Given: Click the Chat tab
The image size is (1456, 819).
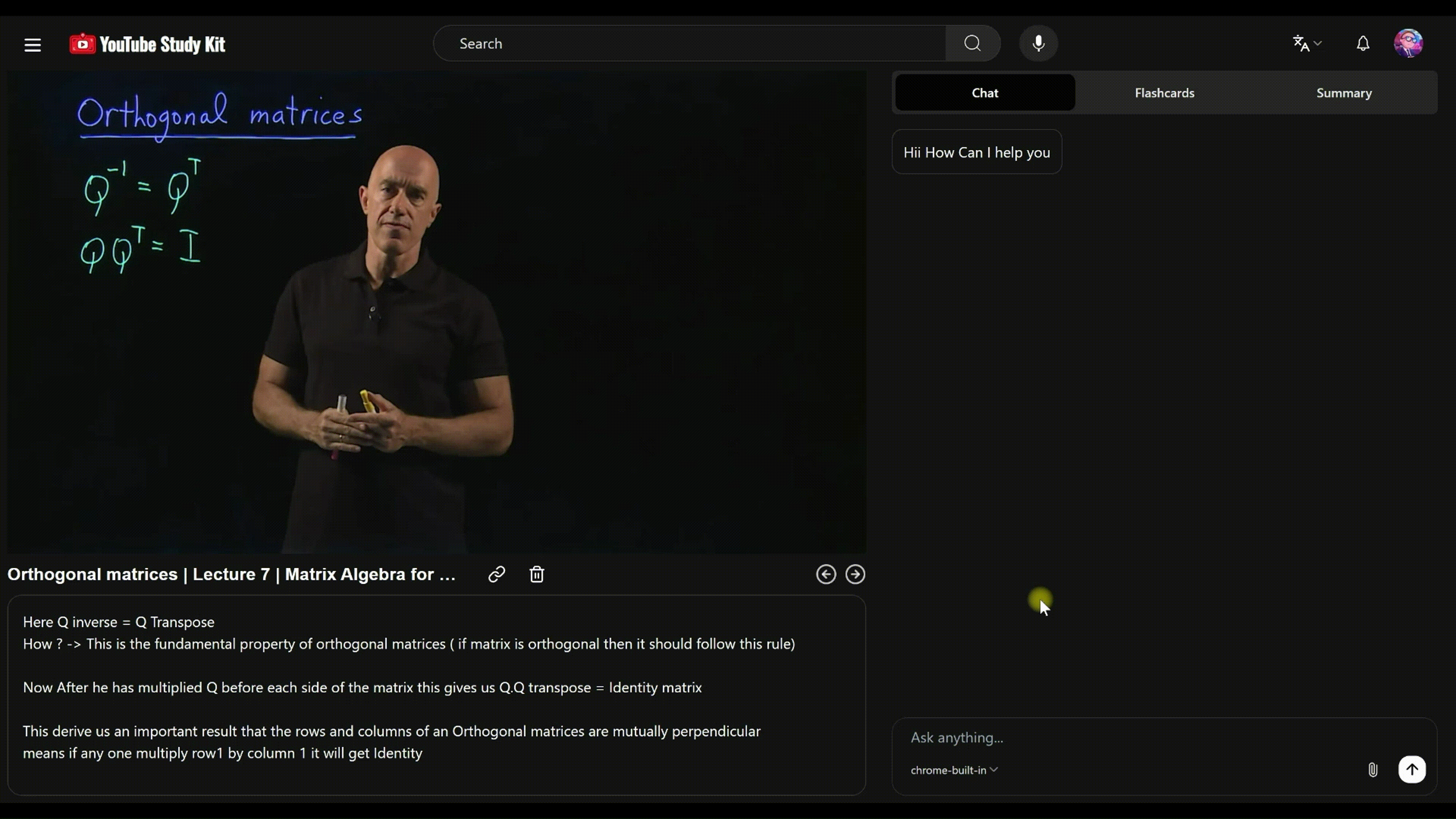Looking at the screenshot, I should [x=984, y=92].
